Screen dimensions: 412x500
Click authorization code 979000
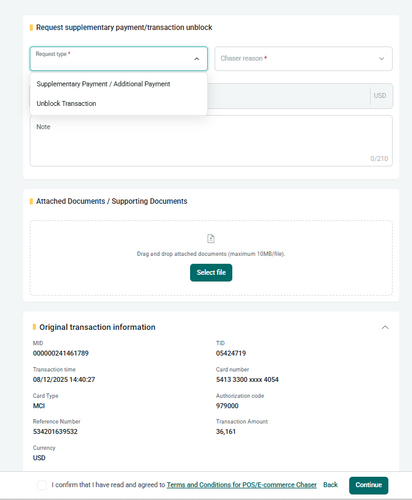coord(227,406)
